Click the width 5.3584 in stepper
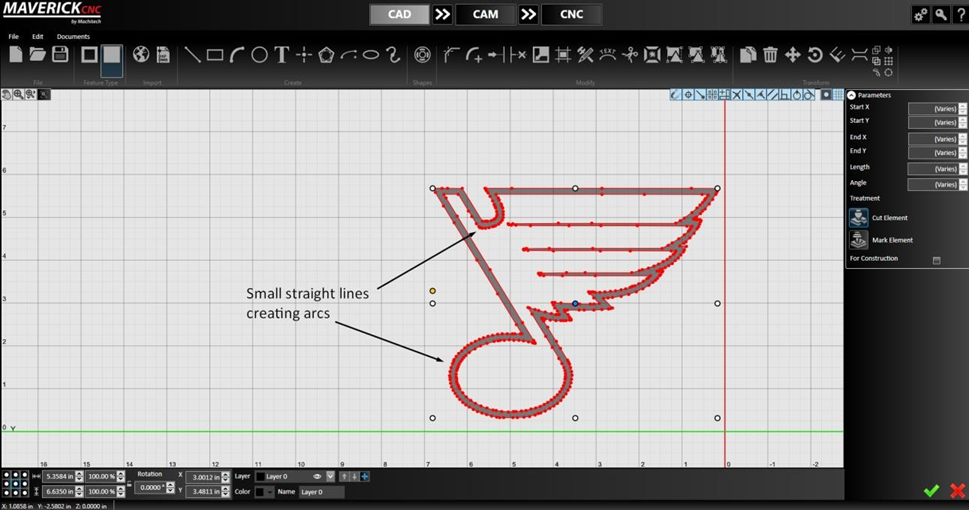The image size is (969, 510). [x=79, y=477]
